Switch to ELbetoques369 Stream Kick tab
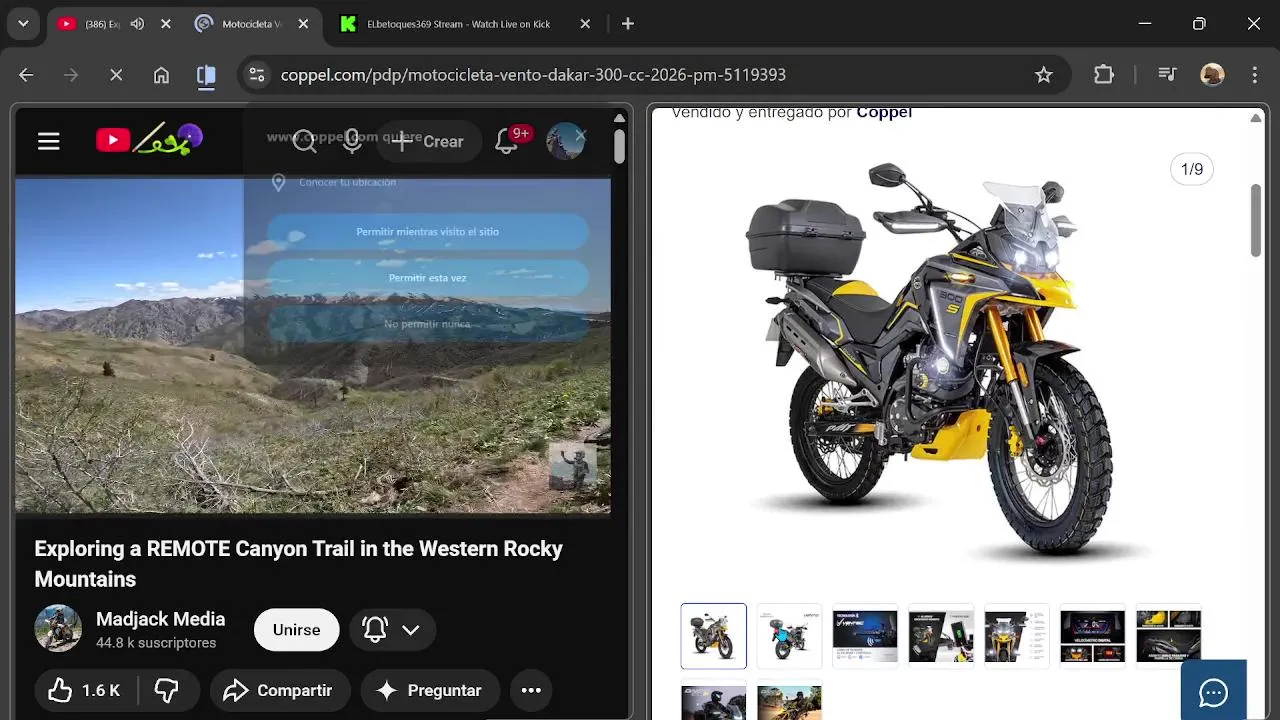The height and width of the screenshot is (720, 1280). click(x=458, y=24)
